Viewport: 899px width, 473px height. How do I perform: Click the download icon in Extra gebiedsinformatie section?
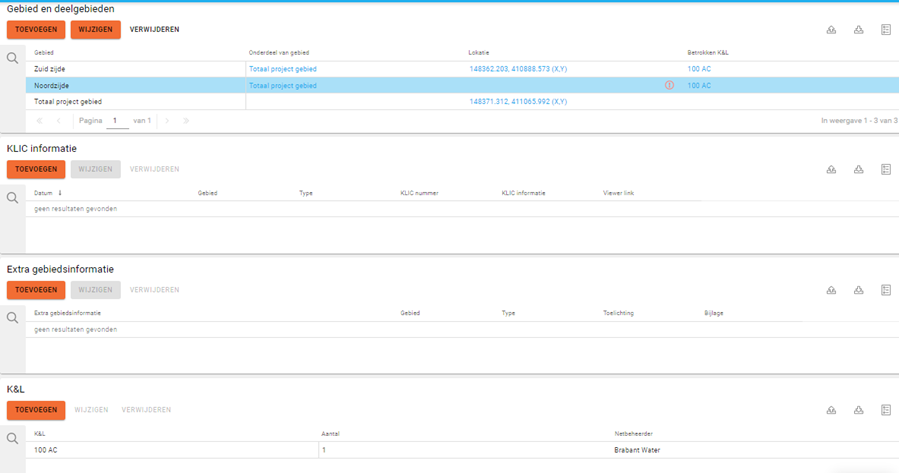[x=858, y=290]
